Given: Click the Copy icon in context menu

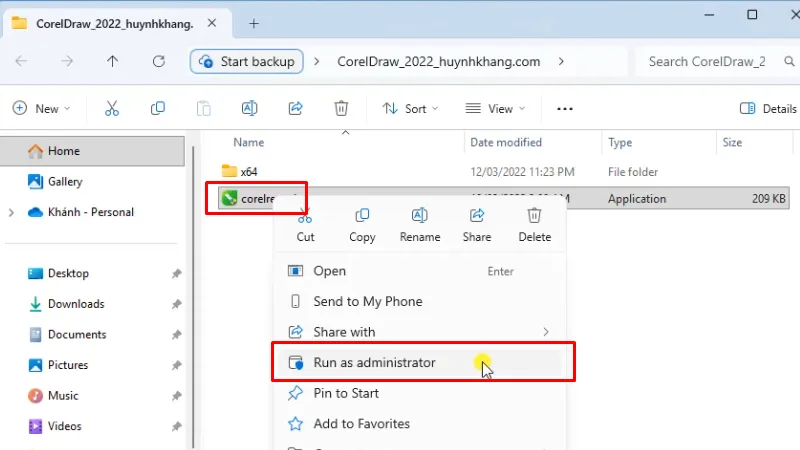Looking at the screenshot, I should 362,216.
